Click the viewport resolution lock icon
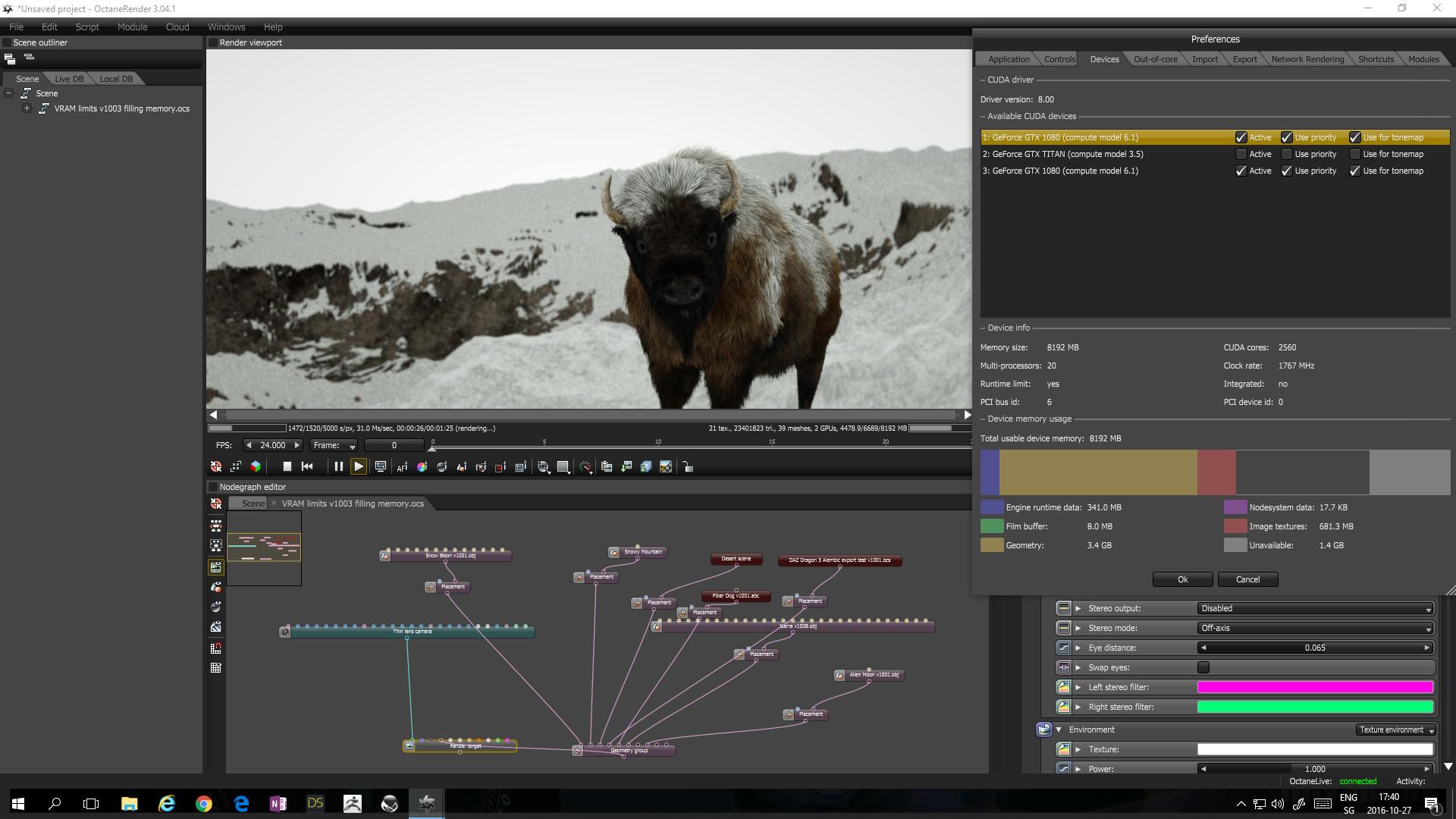The height and width of the screenshot is (819, 1456). pyautogui.click(x=381, y=466)
